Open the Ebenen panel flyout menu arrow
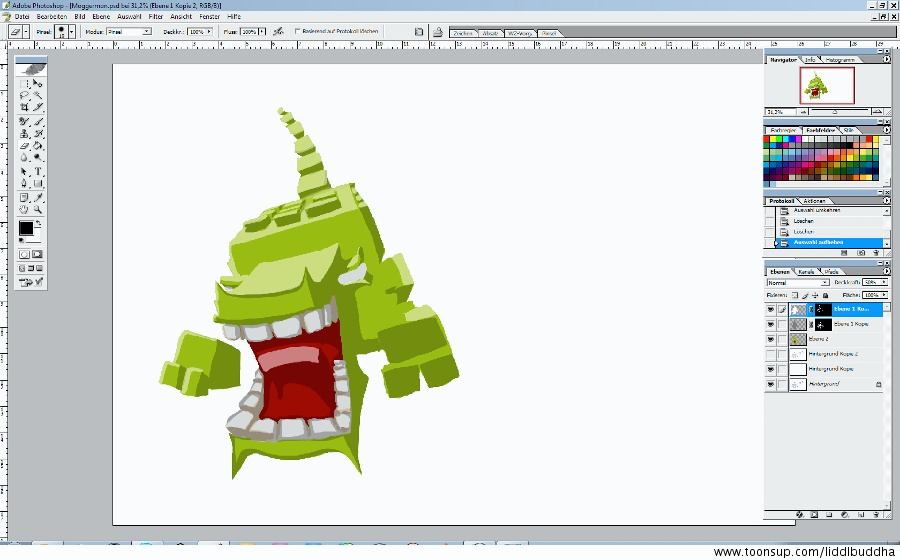This screenshot has height=560, width=900. (886, 271)
